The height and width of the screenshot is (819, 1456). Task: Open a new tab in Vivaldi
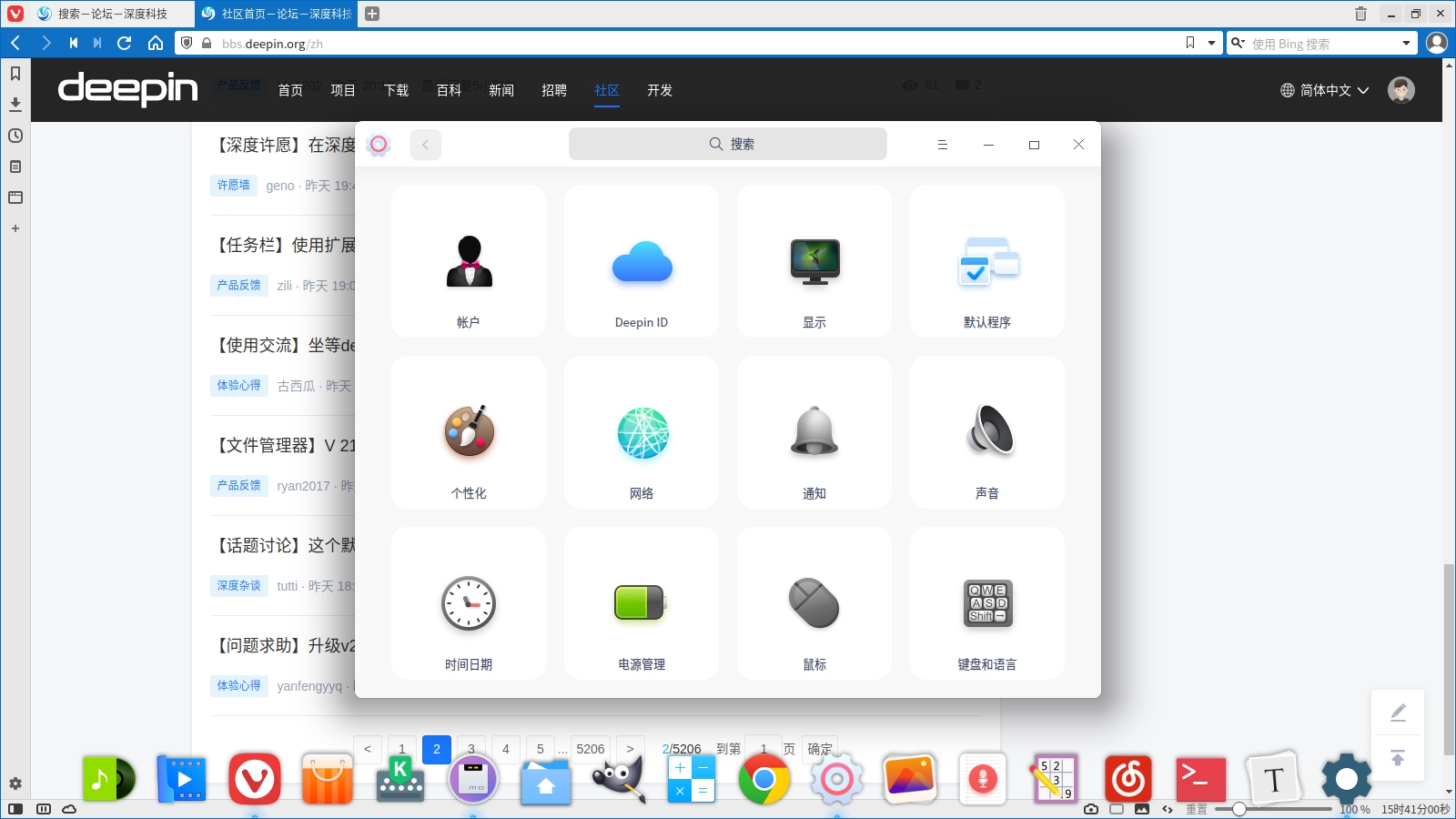tap(372, 14)
